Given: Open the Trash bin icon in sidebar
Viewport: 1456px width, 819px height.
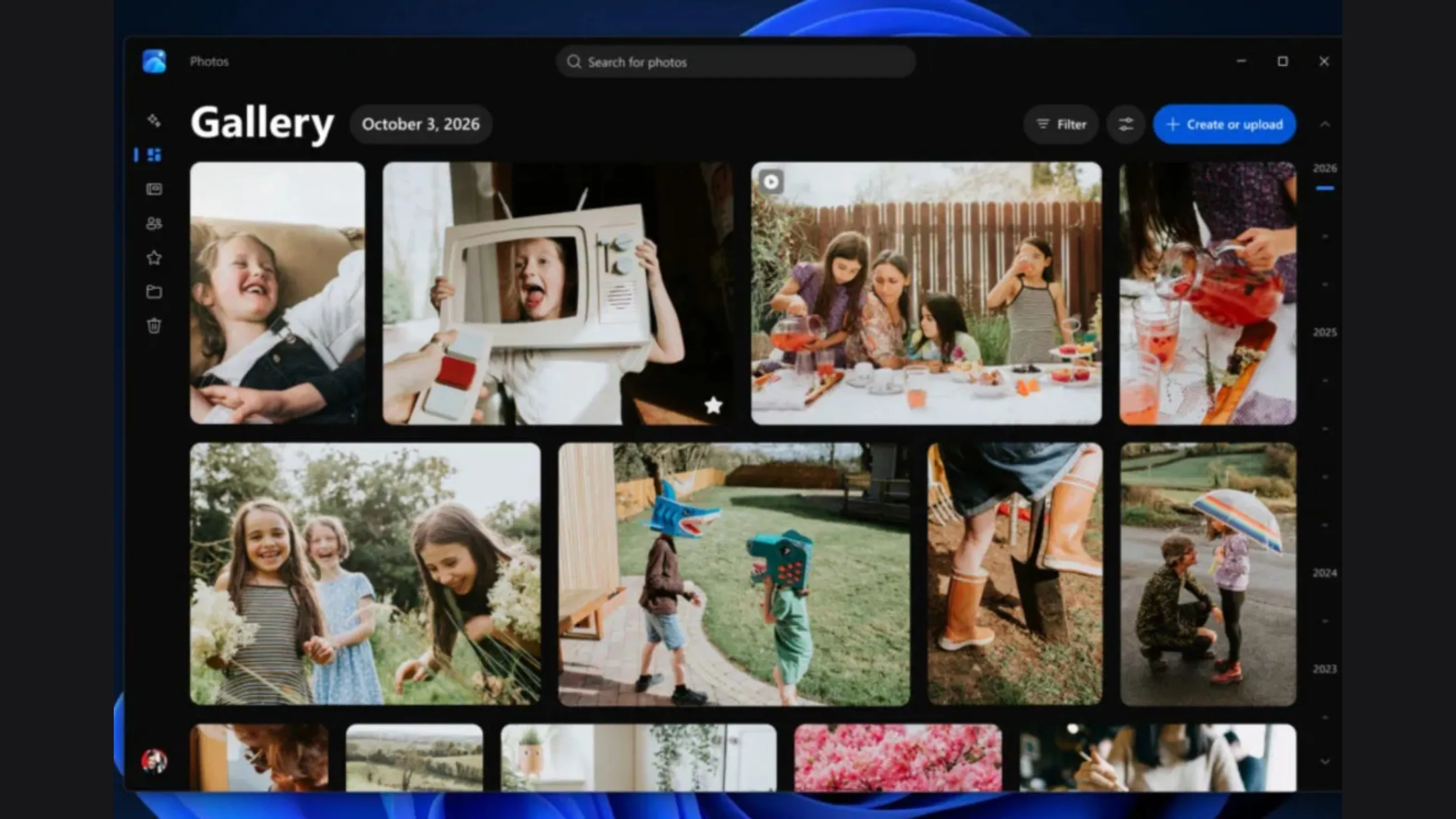Looking at the screenshot, I should [154, 326].
